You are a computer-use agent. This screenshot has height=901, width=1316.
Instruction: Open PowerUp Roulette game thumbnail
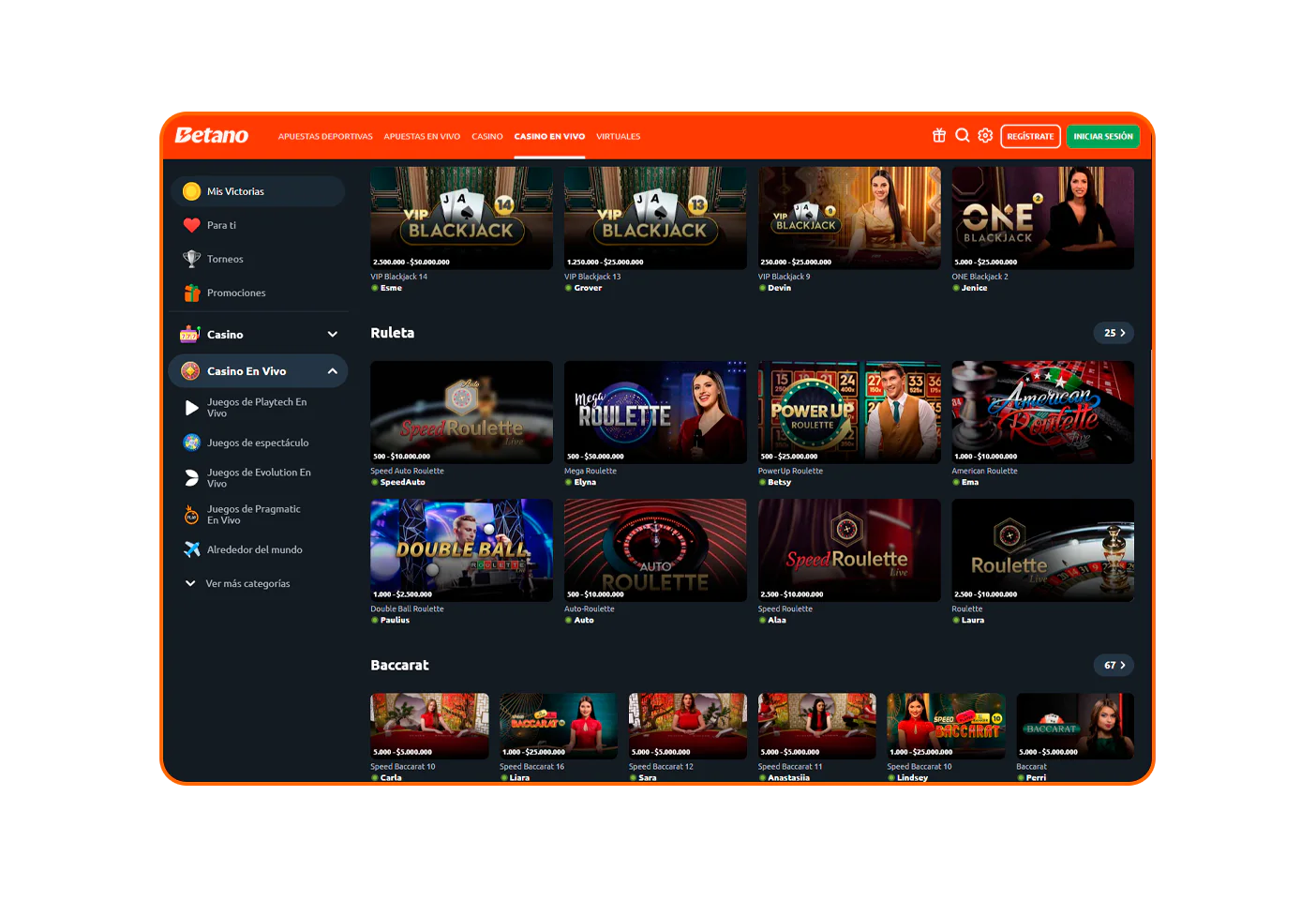click(849, 413)
